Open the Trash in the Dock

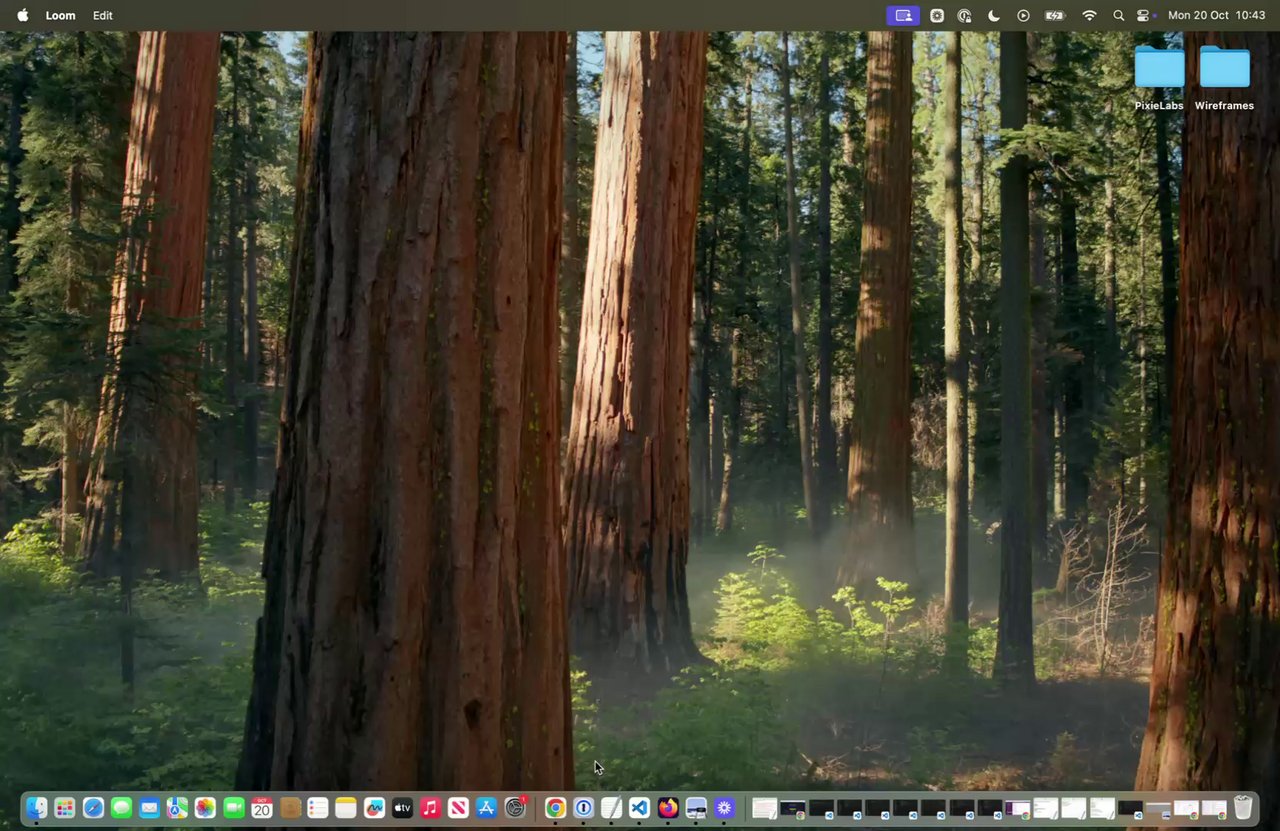[1243, 808]
